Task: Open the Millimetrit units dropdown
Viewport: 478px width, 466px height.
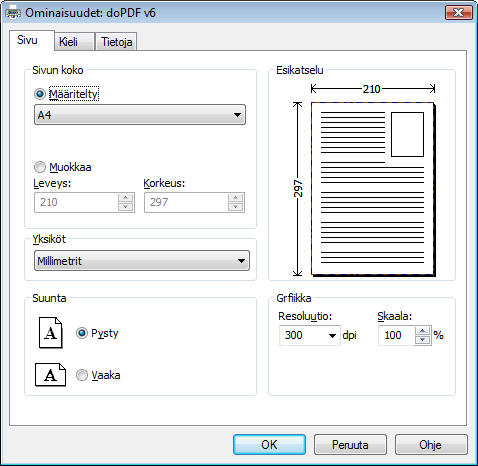Action: 142,261
